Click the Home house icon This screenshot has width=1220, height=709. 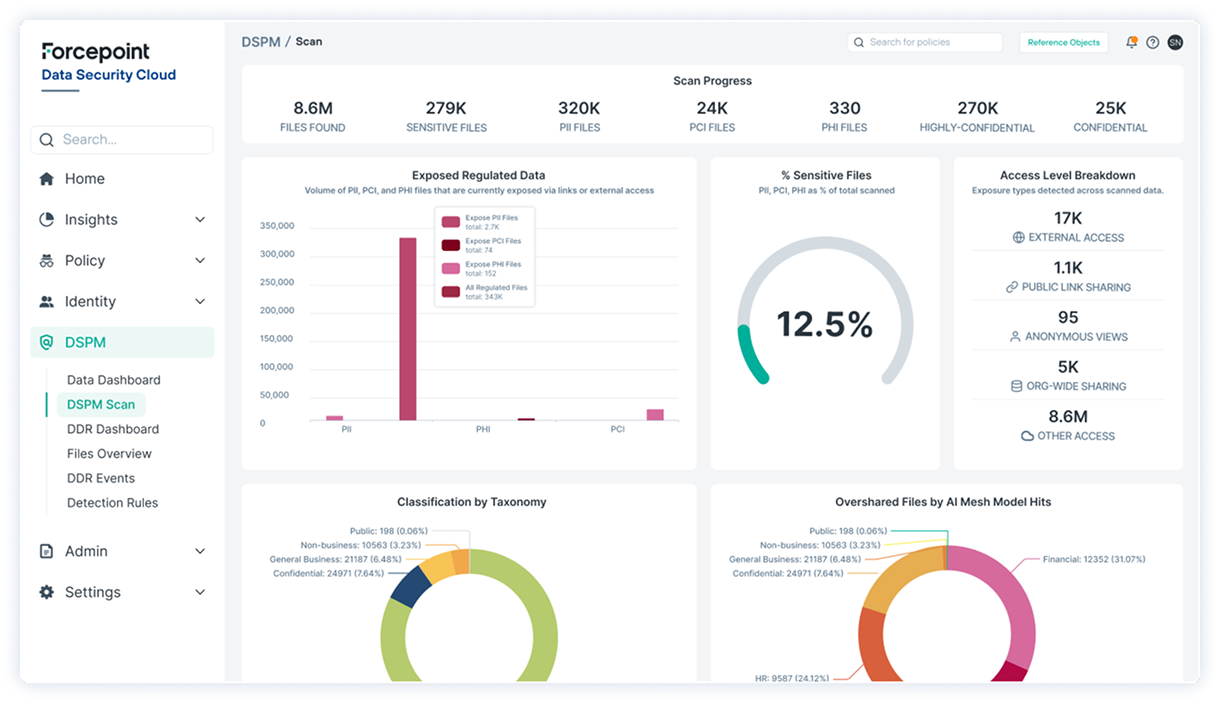(46, 179)
